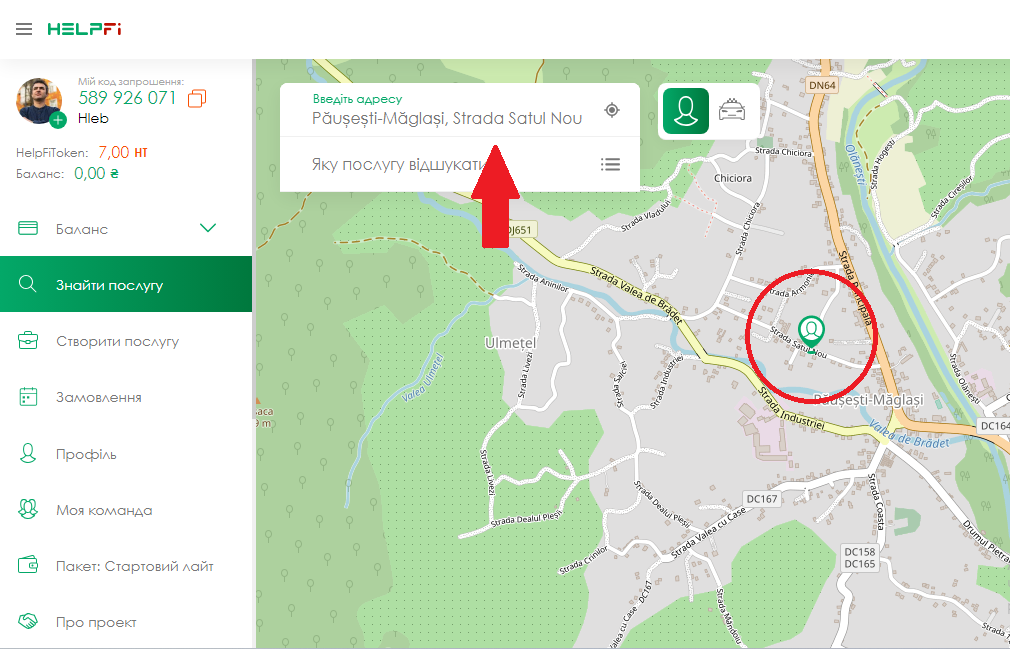Switch to taxi mode

[x=733, y=110]
